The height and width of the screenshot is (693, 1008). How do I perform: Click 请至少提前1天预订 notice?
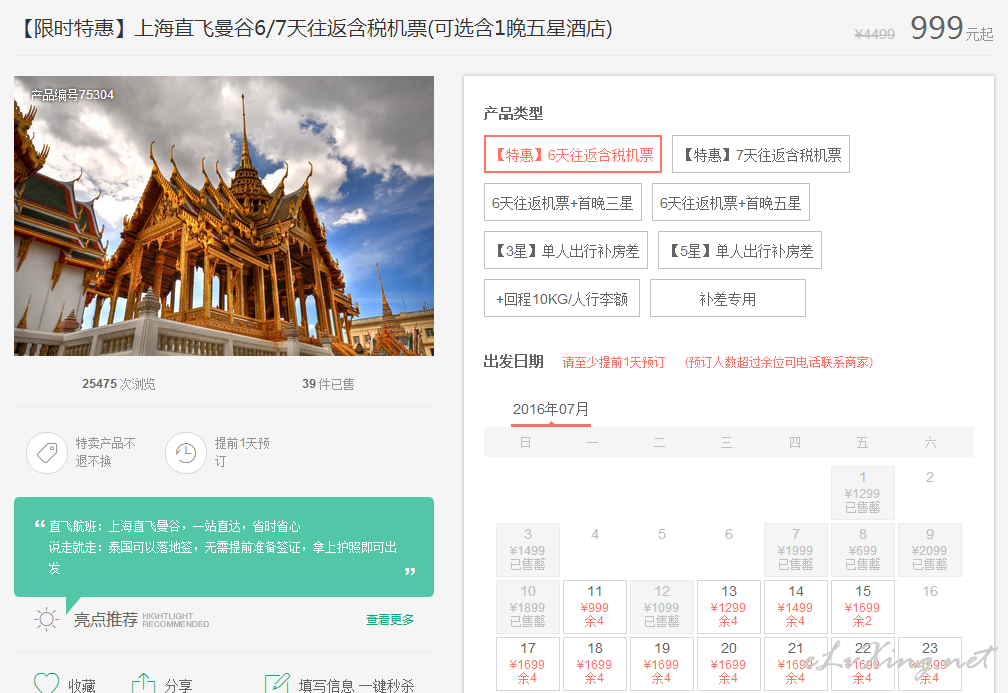coord(613,363)
